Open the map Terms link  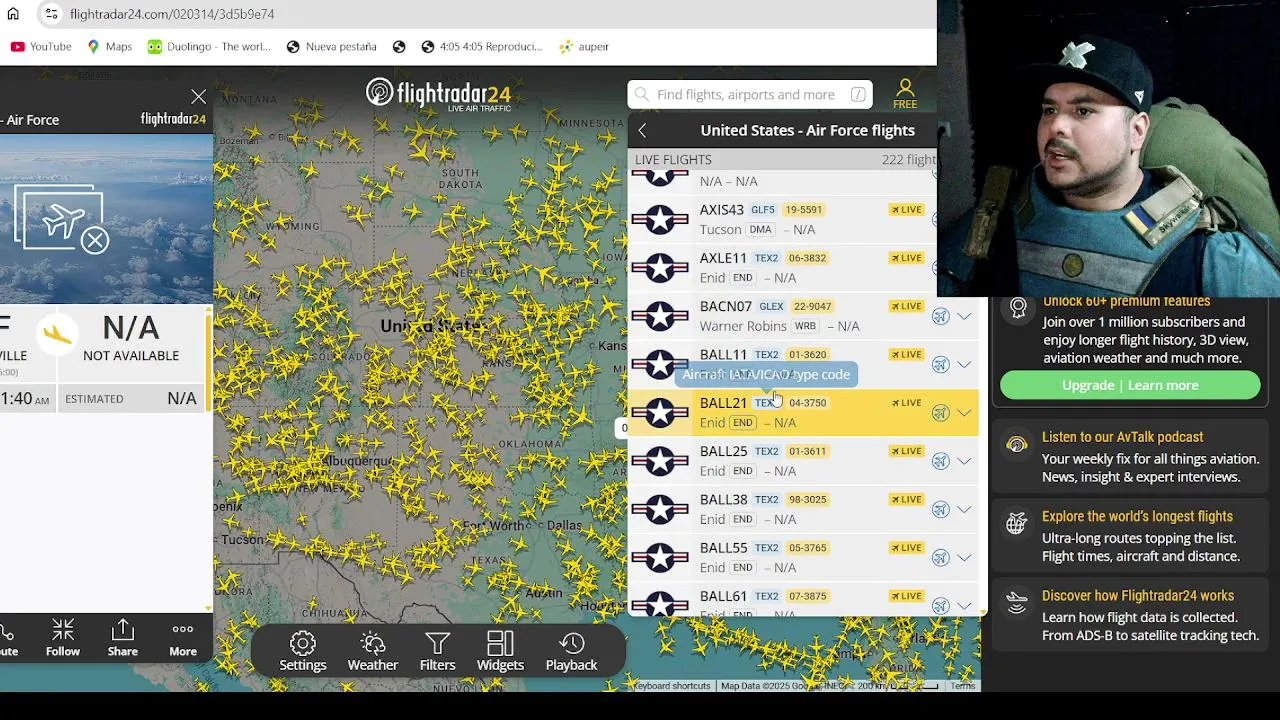pos(963,686)
